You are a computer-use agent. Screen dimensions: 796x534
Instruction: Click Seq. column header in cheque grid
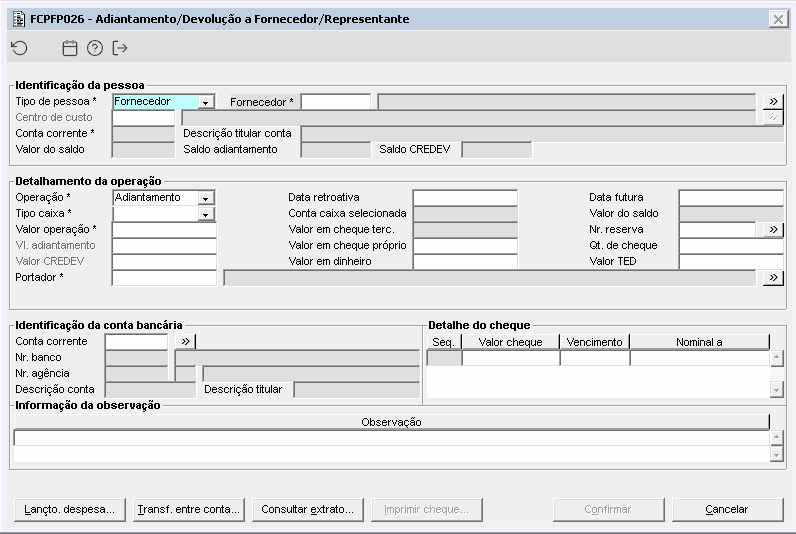(443, 342)
